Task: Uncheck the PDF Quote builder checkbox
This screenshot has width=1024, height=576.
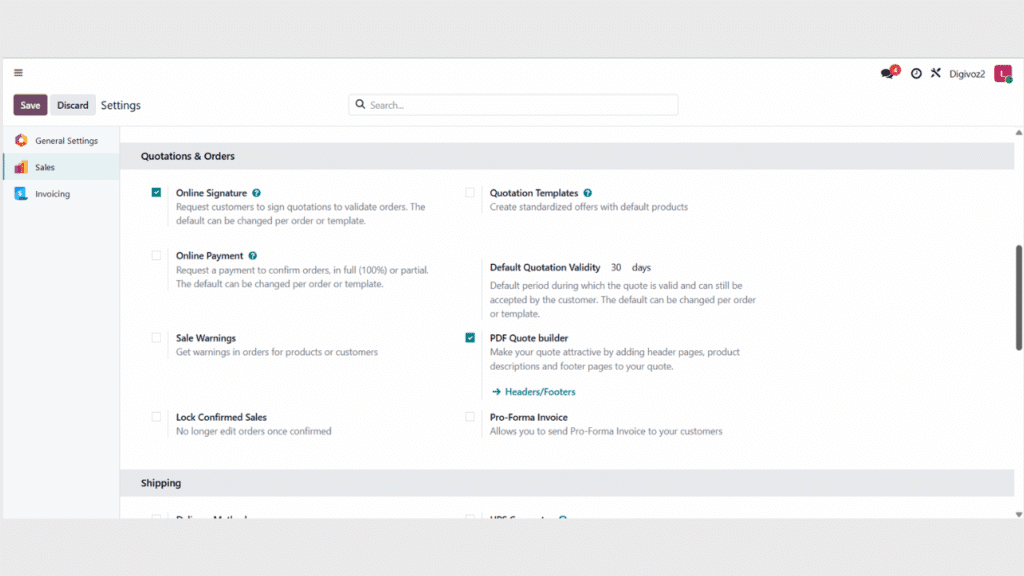Action: pyautogui.click(x=470, y=338)
